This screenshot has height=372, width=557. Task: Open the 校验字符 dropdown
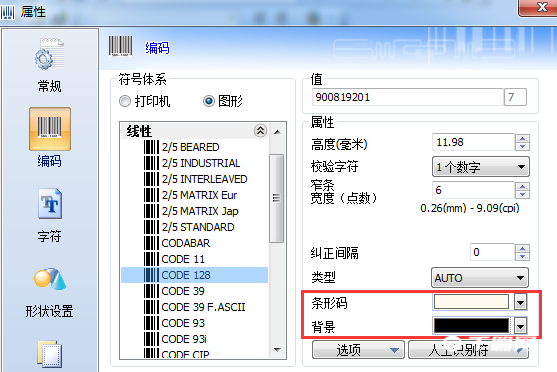(481, 167)
